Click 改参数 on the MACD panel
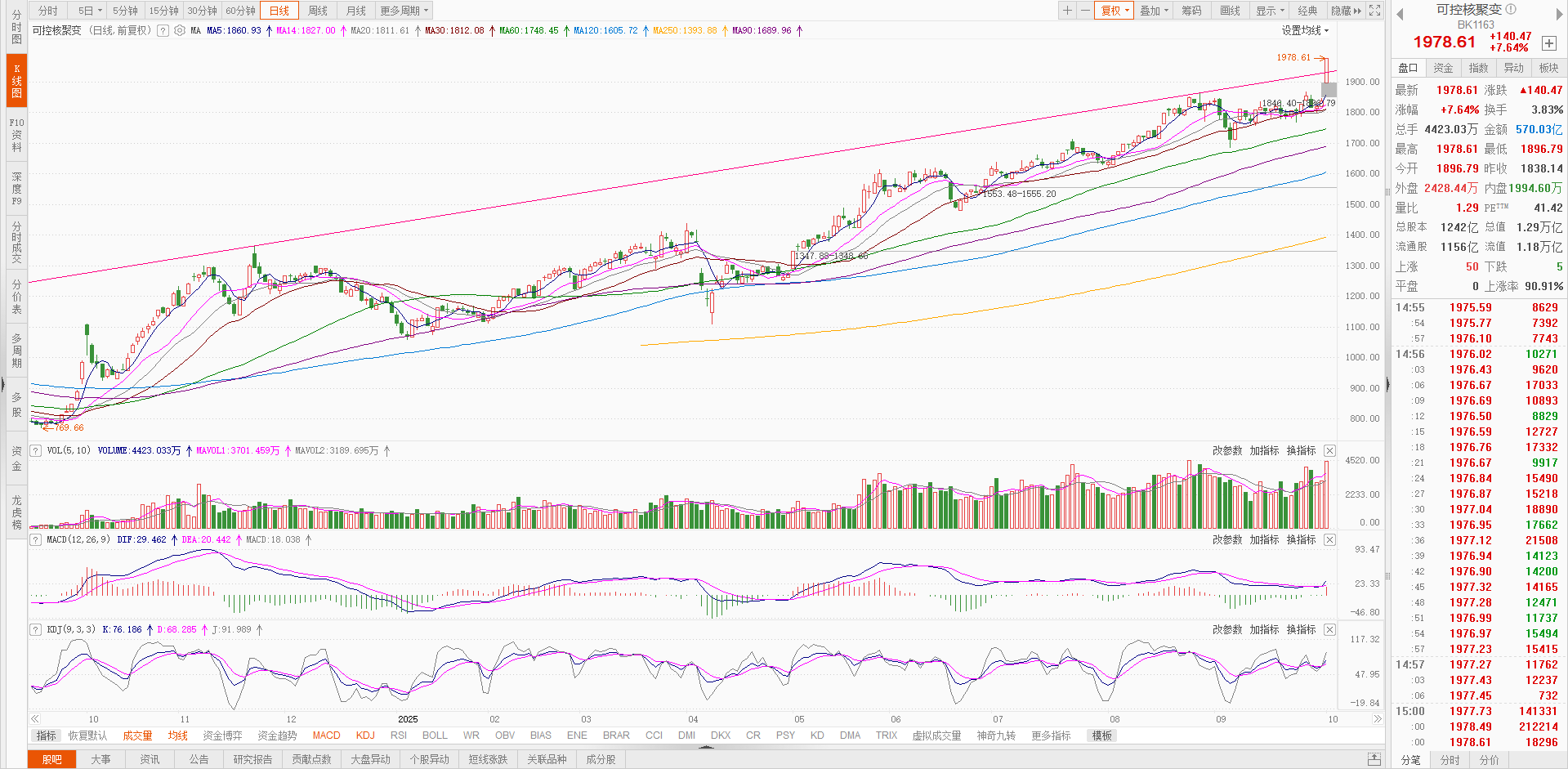 click(x=1226, y=540)
